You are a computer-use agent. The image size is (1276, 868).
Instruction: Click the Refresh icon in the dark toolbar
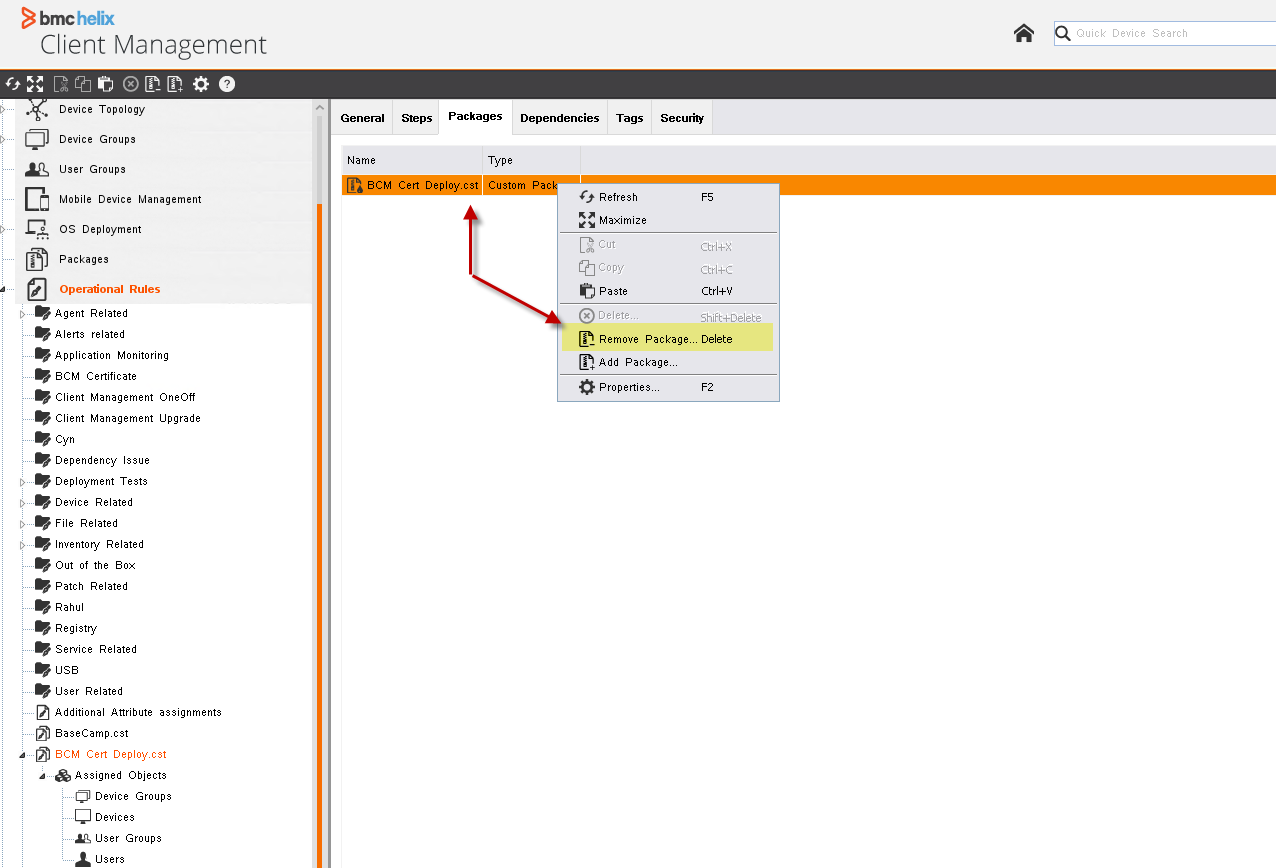(x=13, y=84)
